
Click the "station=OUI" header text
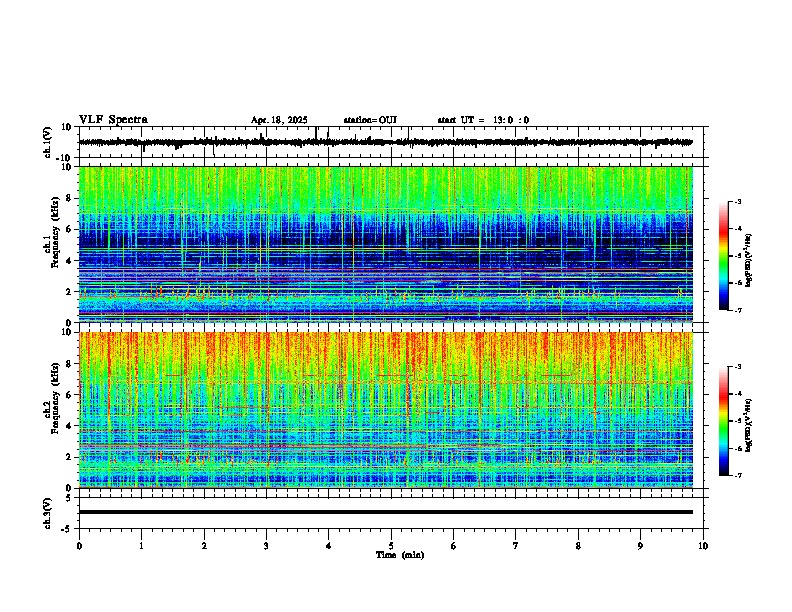click(x=370, y=120)
